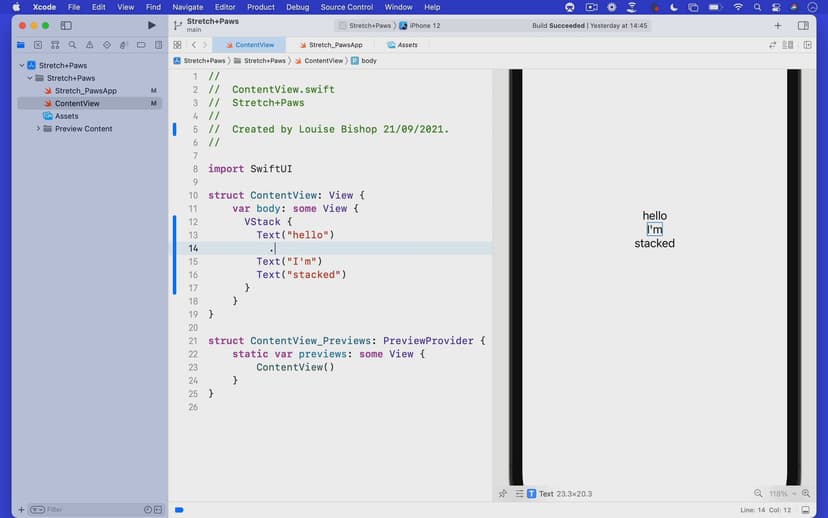The width and height of the screenshot is (828, 518).
Task: Pin the canvas preview
Action: tap(503, 494)
